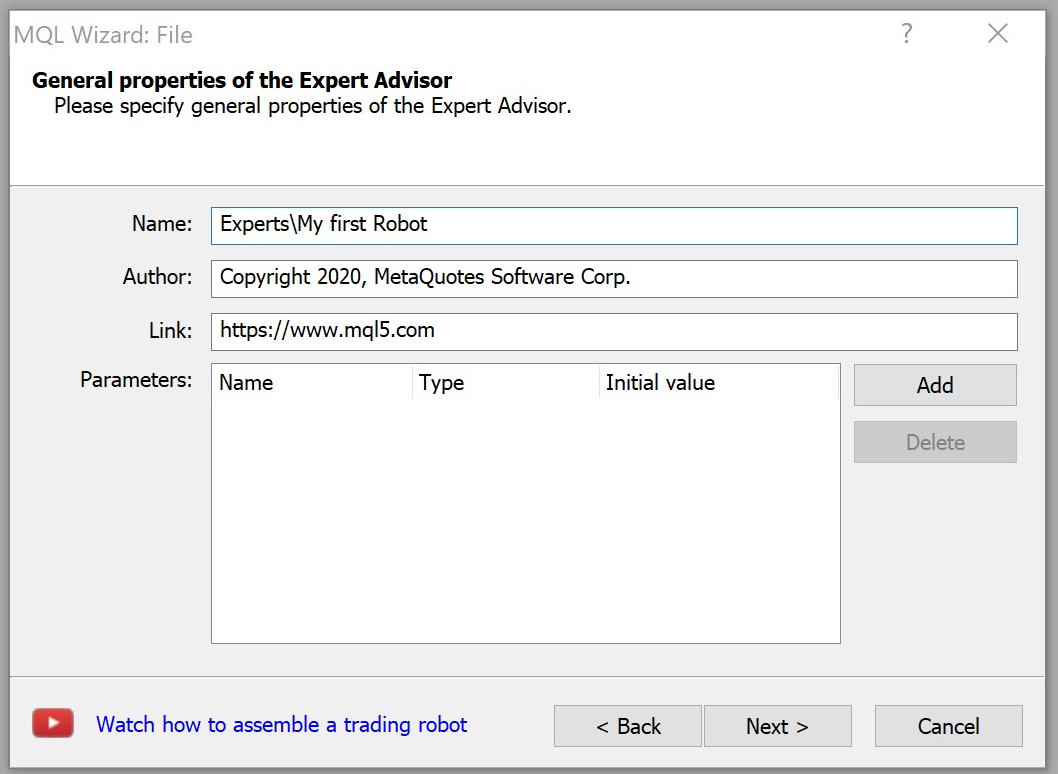Go to the next wizard step
Image resolution: width=1058 pixels, height=774 pixels.
click(x=777, y=726)
